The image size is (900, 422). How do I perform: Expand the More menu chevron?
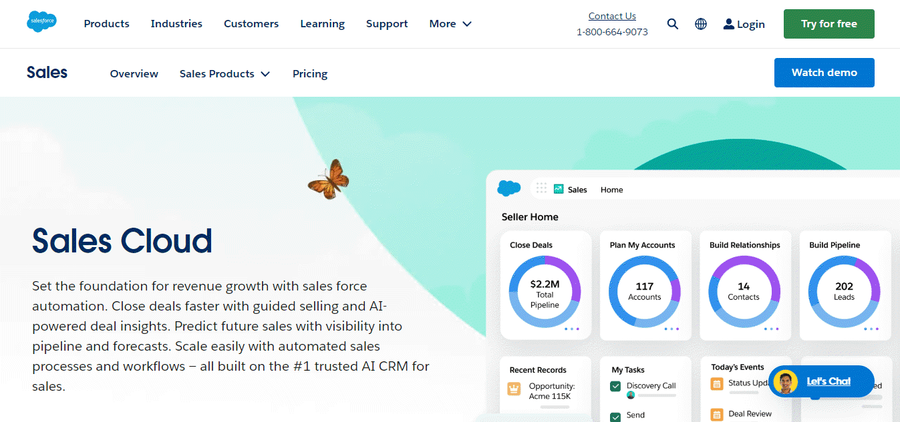click(x=467, y=24)
